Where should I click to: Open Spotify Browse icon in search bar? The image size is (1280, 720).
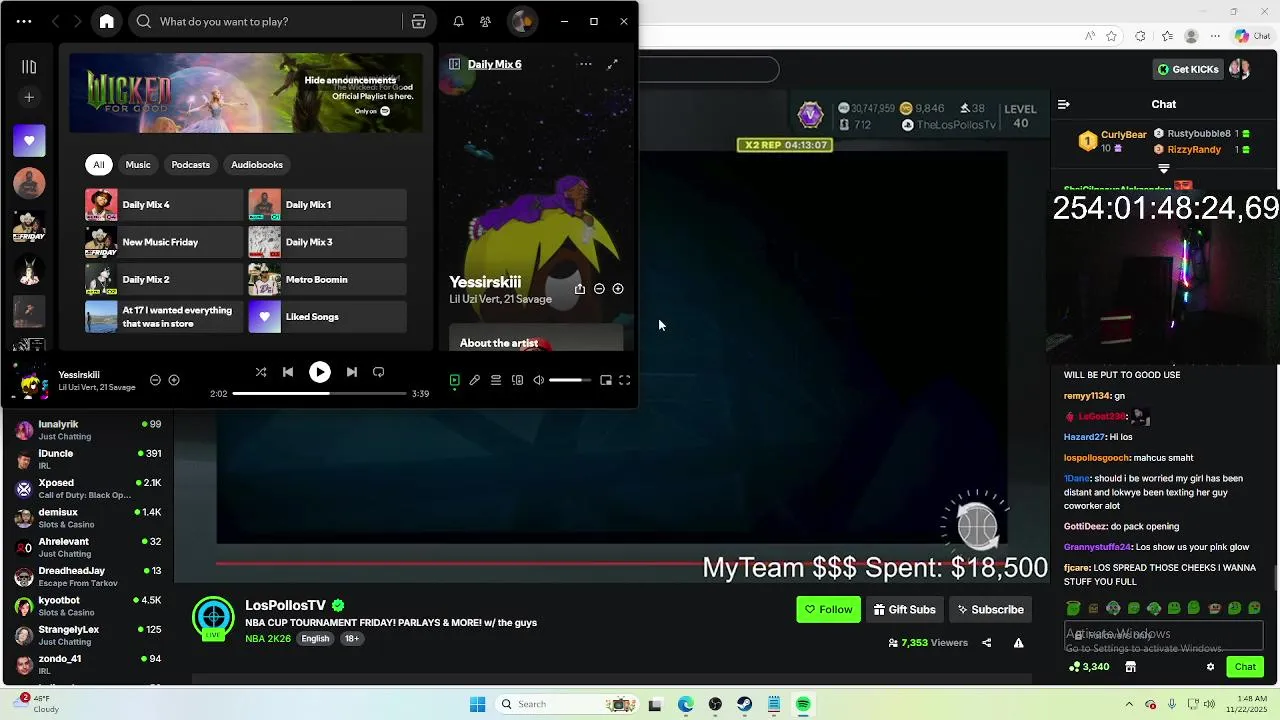point(418,21)
